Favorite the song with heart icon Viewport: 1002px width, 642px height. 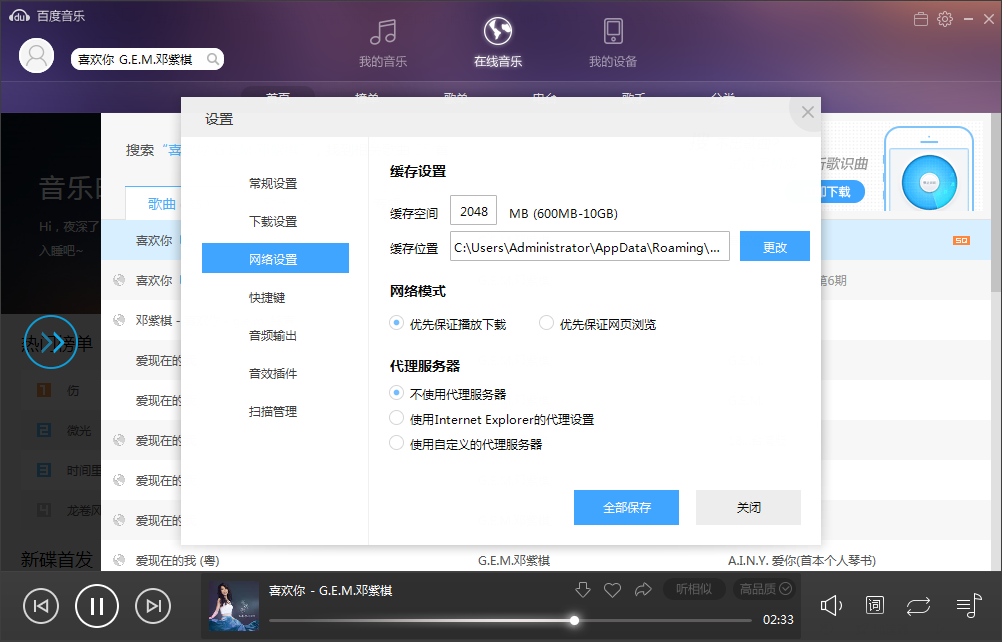click(613, 590)
